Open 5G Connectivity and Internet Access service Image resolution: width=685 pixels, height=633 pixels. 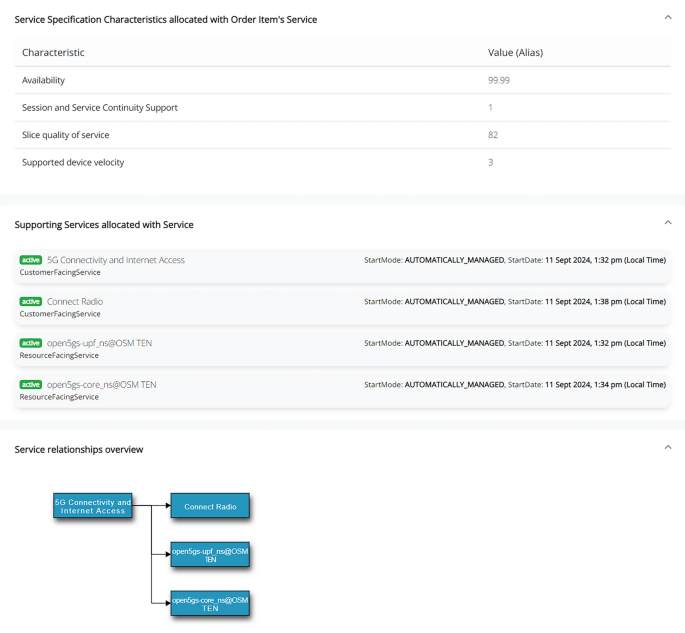point(115,260)
